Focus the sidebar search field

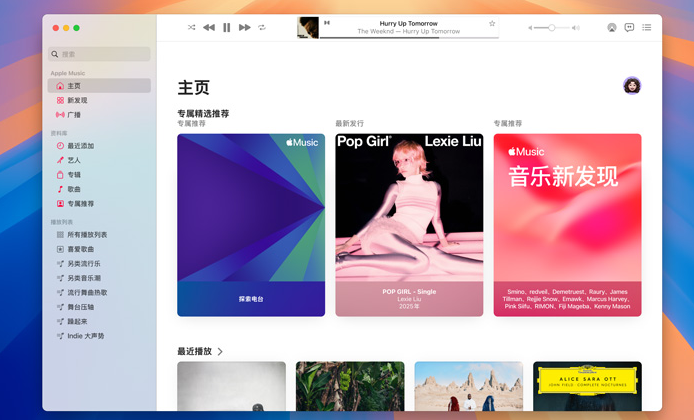pos(99,54)
